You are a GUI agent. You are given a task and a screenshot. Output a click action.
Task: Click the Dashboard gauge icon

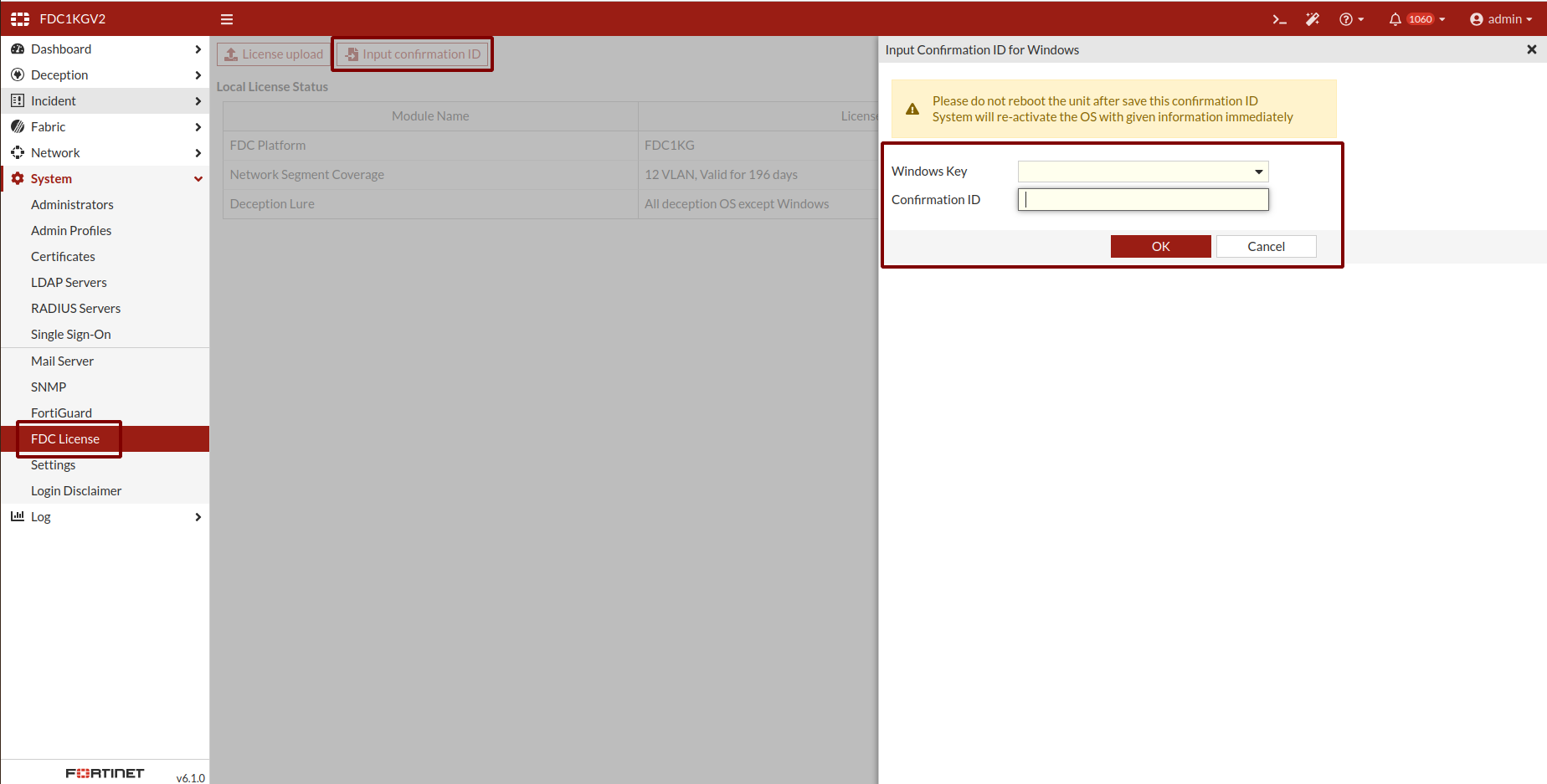(18, 49)
